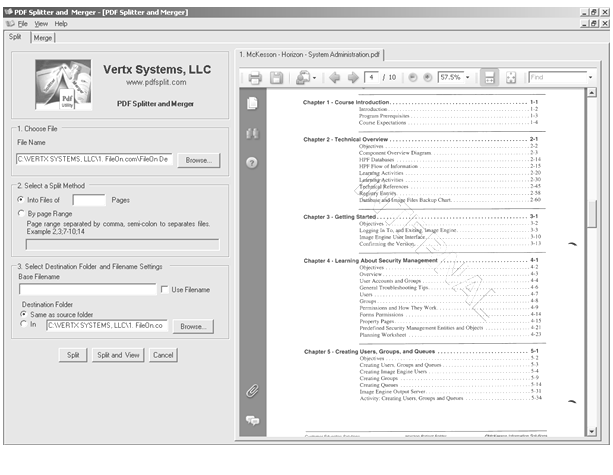Restore the main application window

[594, 12]
